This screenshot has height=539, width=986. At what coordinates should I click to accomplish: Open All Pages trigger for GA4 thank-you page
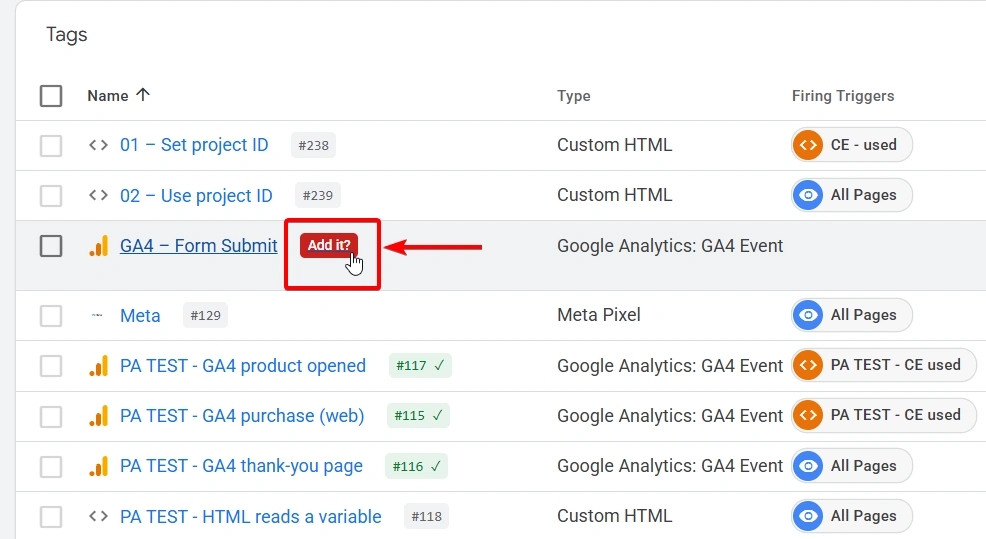point(851,466)
